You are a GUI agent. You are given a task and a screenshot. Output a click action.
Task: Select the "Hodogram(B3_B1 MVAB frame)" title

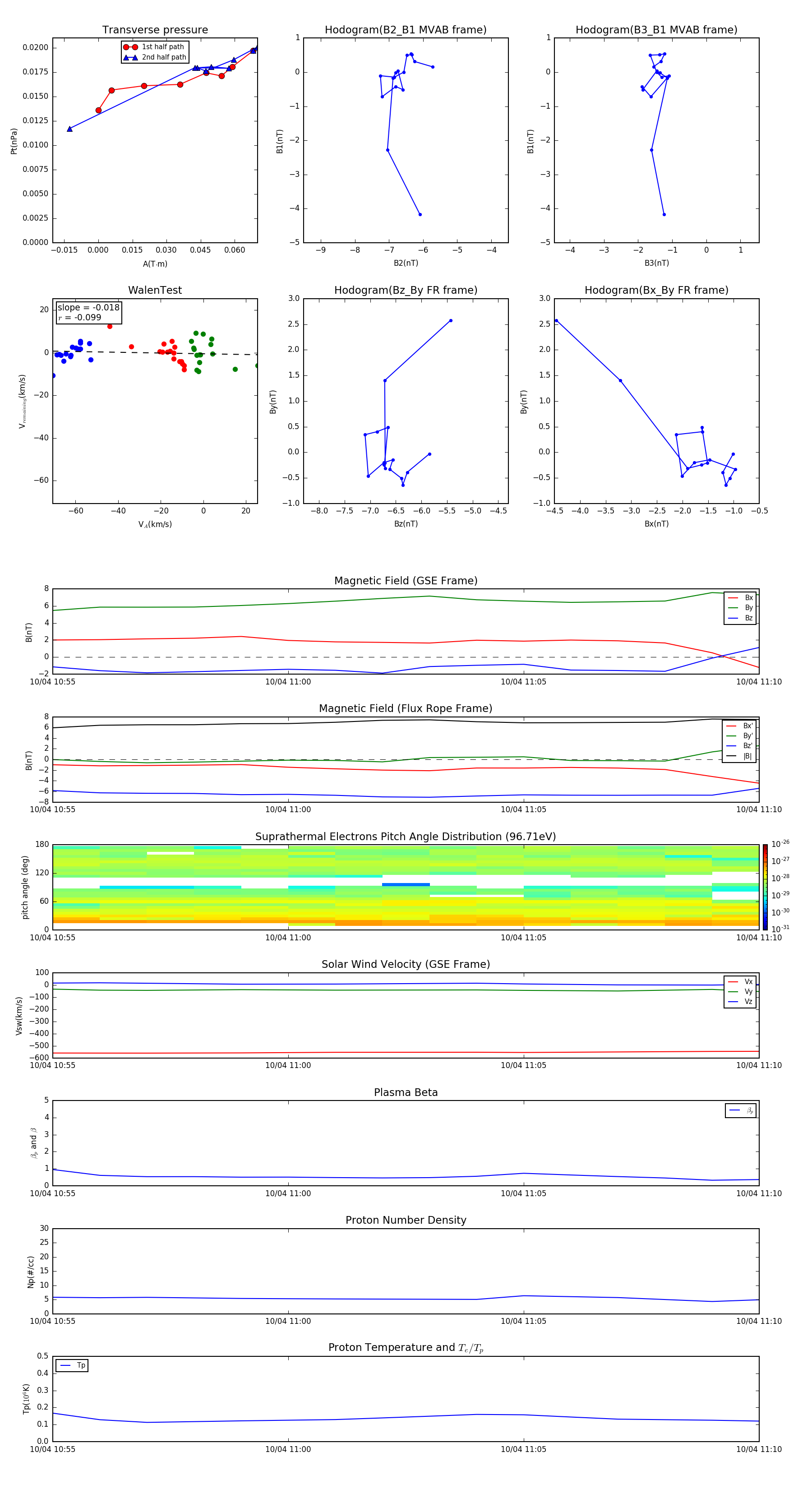pos(656,30)
